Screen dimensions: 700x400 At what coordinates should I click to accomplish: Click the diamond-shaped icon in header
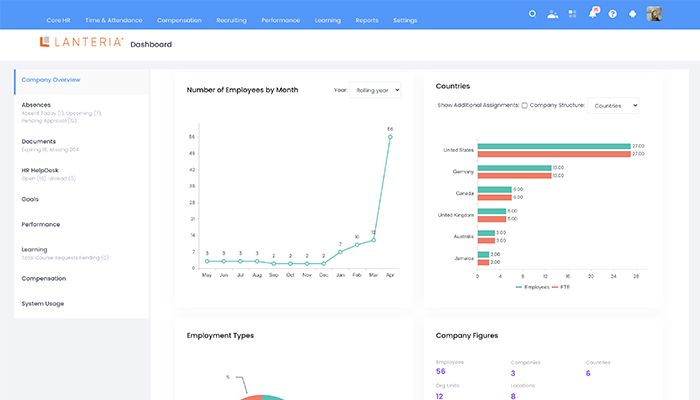click(x=632, y=14)
